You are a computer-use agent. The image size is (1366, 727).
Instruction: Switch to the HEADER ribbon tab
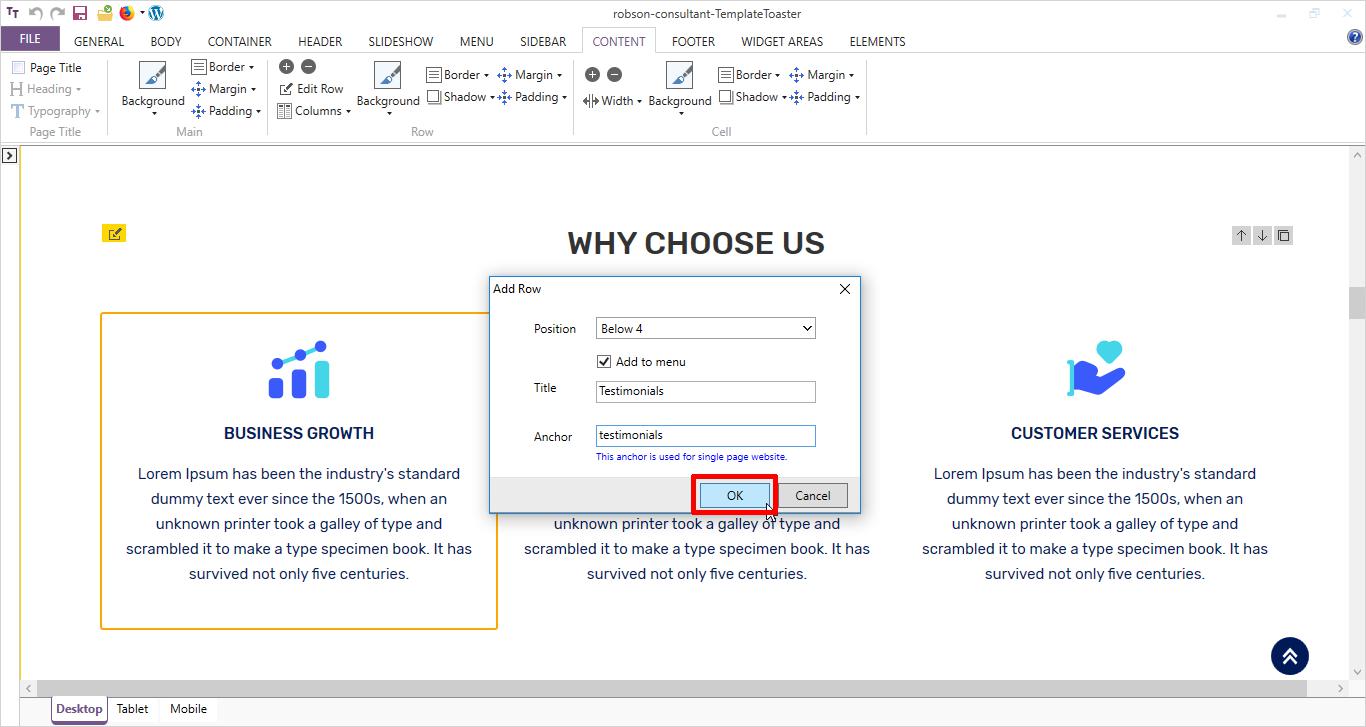pyautogui.click(x=320, y=41)
